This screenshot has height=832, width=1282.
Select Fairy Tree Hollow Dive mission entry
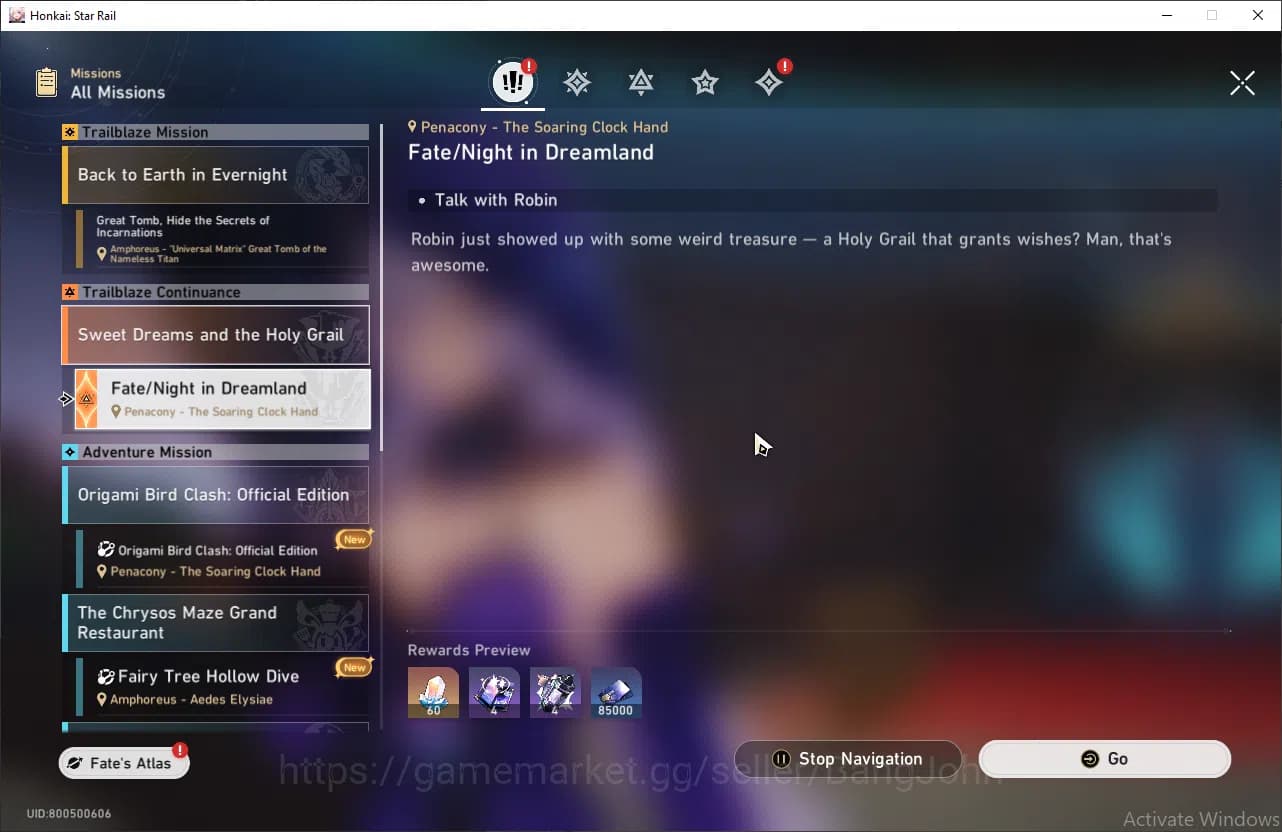(222, 687)
